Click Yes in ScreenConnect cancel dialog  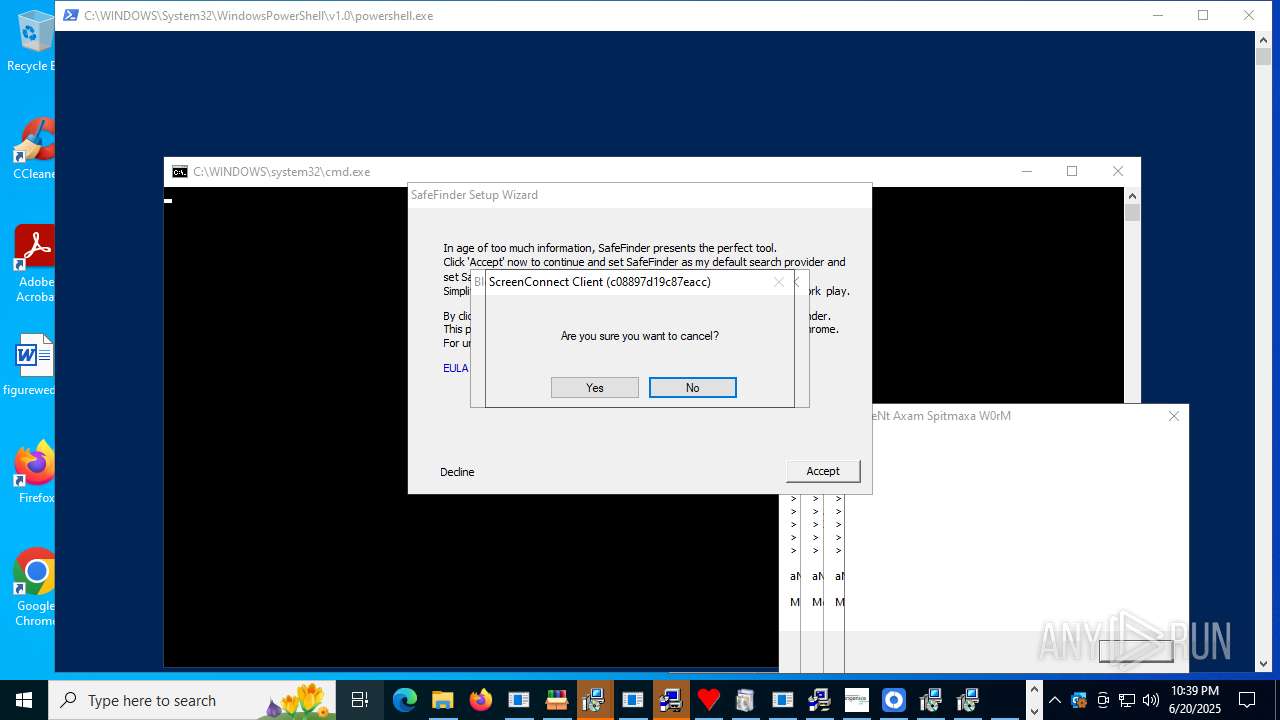(x=594, y=388)
